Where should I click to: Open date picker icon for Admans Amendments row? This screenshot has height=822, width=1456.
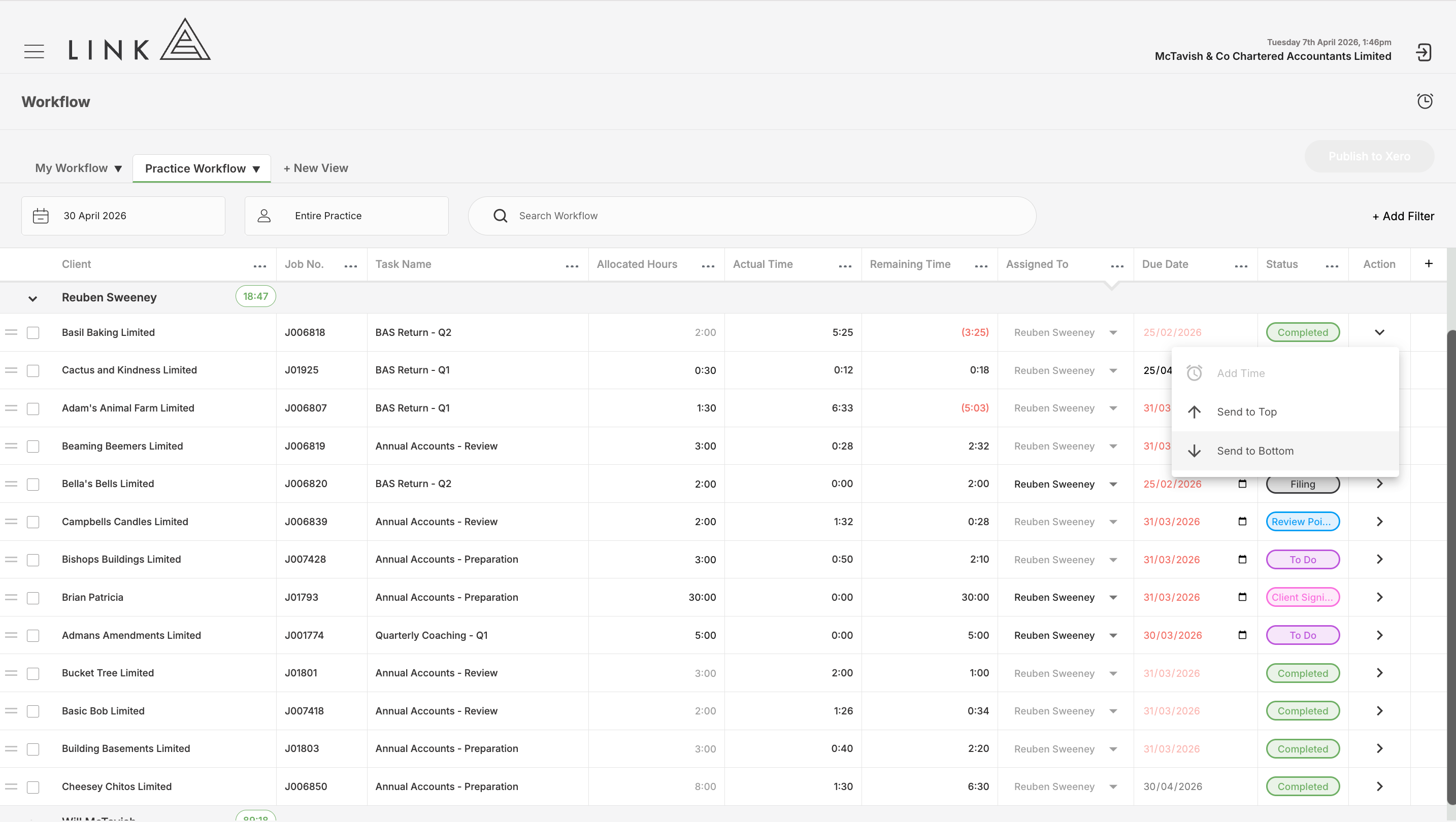click(1242, 635)
